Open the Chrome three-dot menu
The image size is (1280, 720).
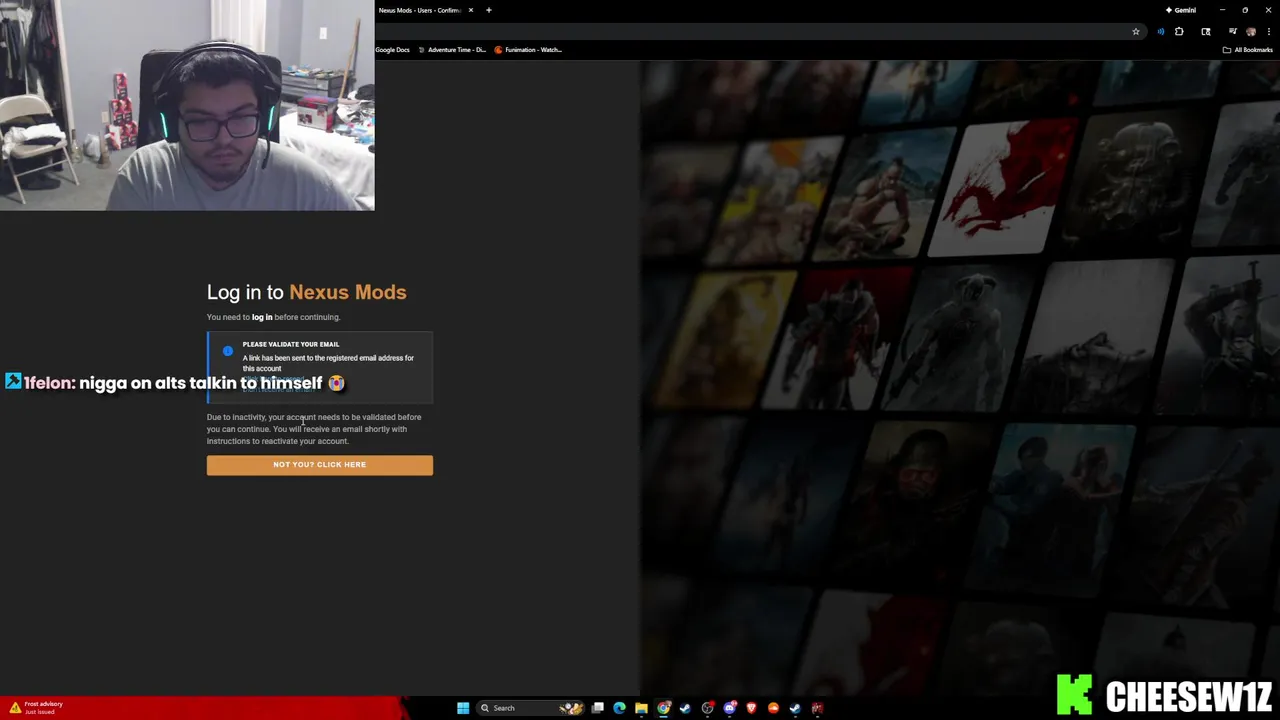[1269, 32]
